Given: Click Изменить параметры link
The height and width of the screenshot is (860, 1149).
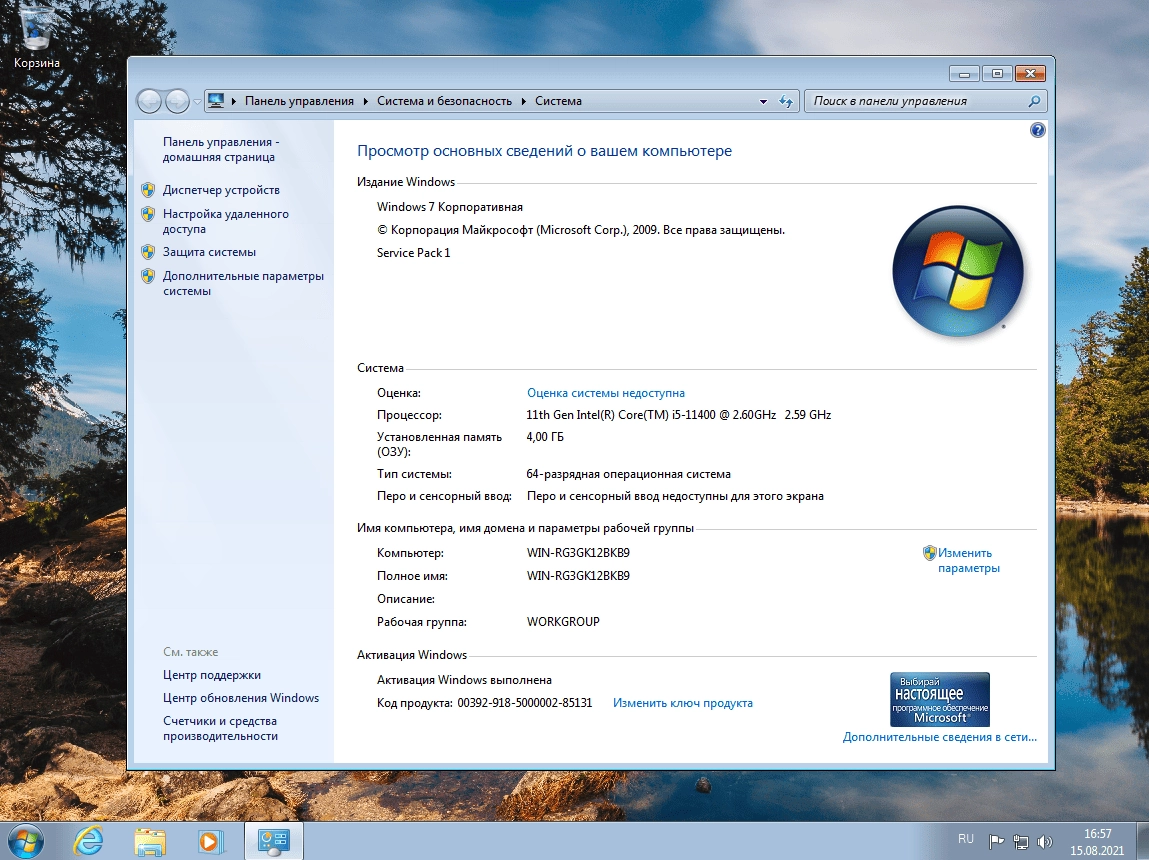Looking at the screenshot, I should [969, 560].
